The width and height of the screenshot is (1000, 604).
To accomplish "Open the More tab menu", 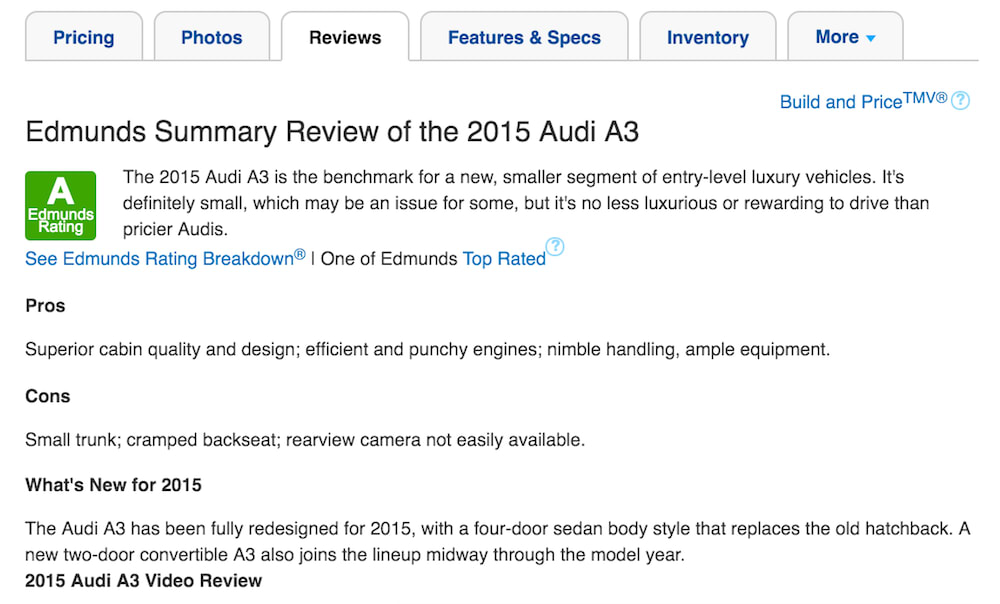I will (x=845, y=37).
